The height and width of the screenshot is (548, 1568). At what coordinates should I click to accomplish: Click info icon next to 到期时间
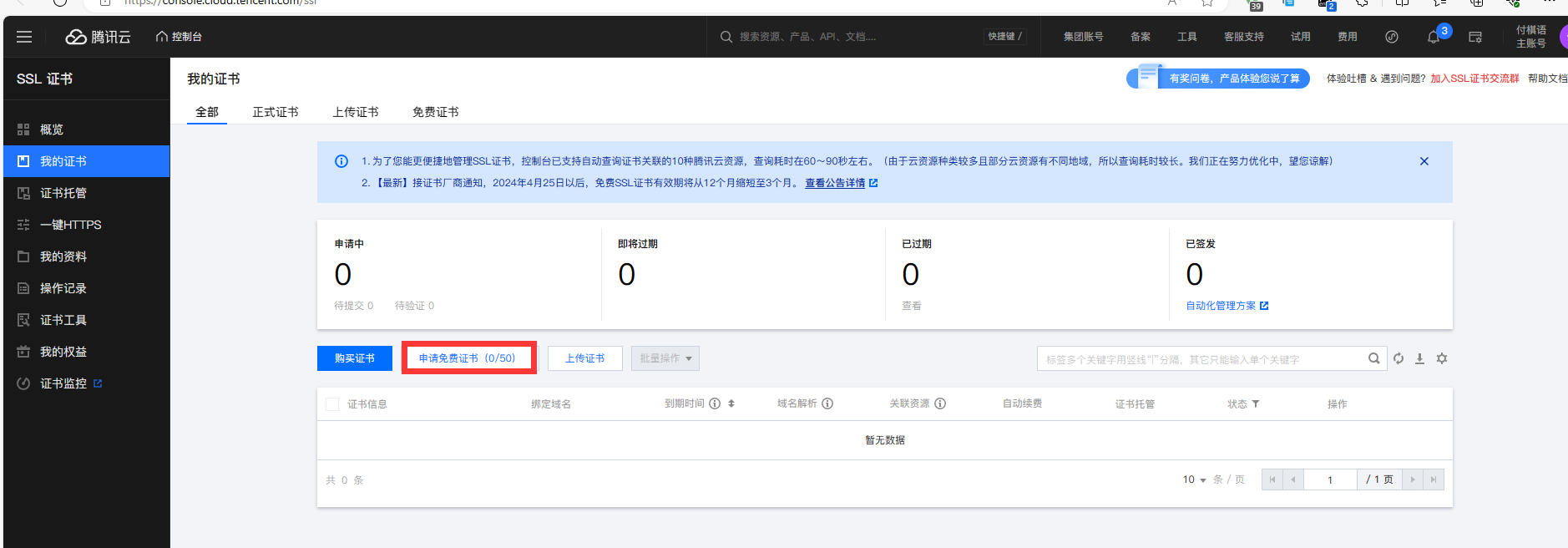click(715, 403)
